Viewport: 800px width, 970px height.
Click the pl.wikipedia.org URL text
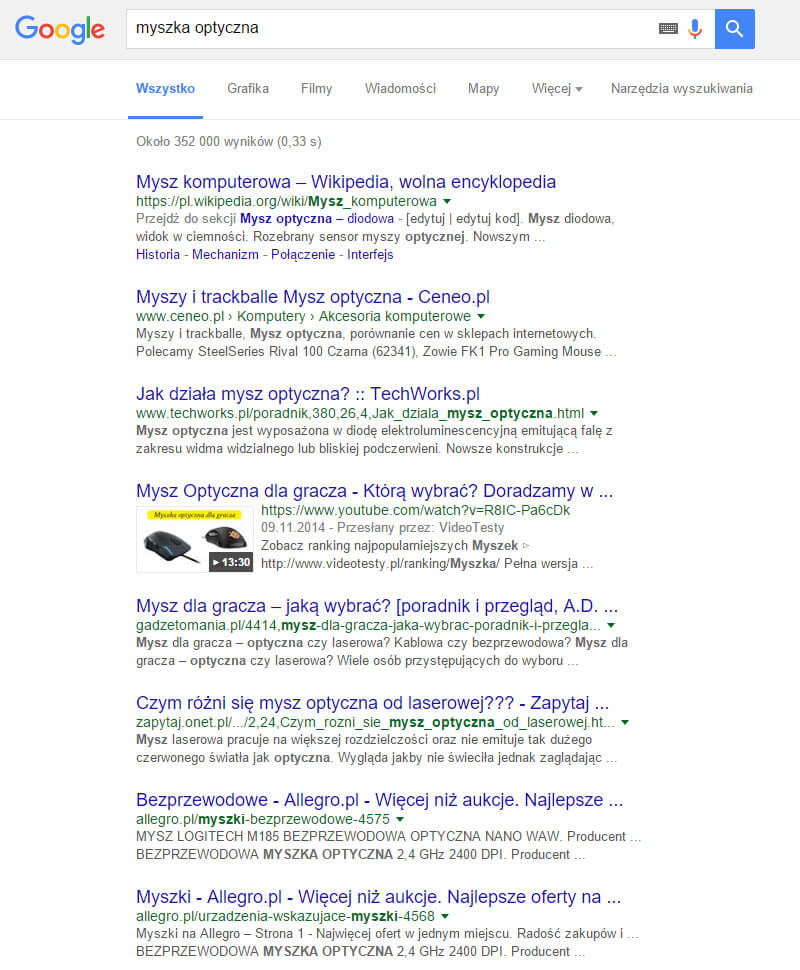(x=286, y=202)
